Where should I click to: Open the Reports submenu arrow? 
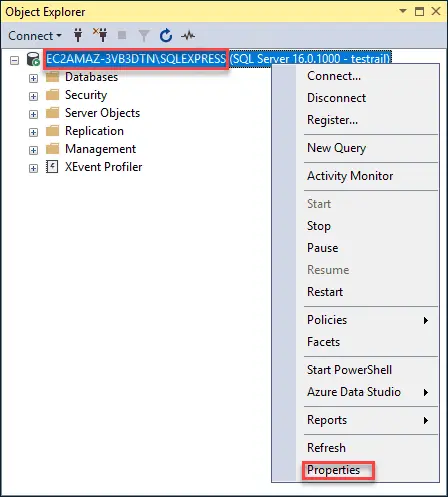tap(426, 420)
